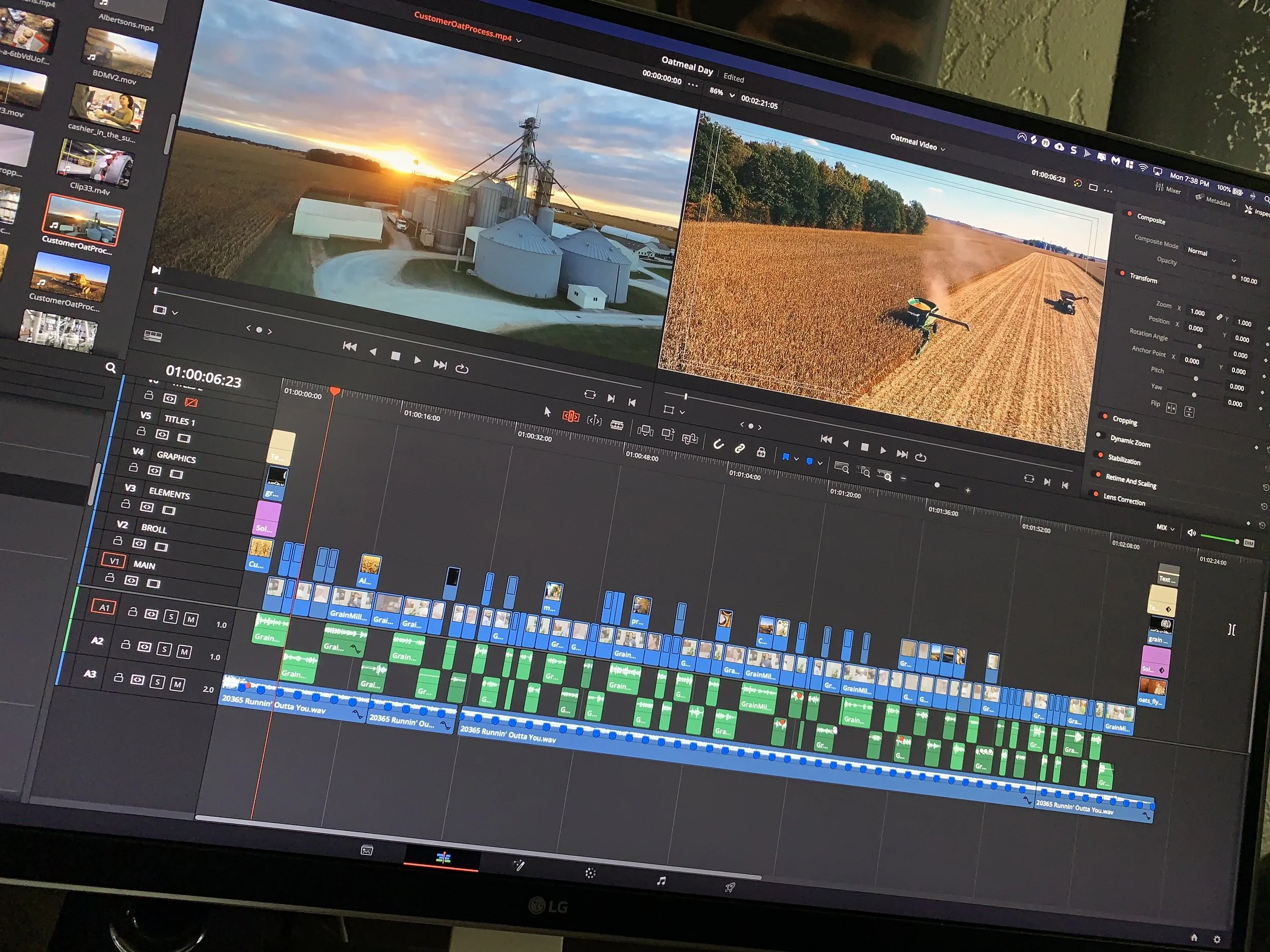Select the arrow Selection mode tool
Image resolution: width=1270 pixels, height=952 pixels.
[547, 412]
